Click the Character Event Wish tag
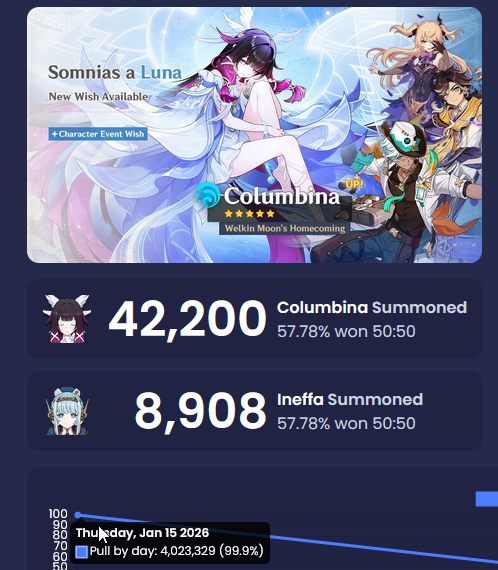This screenshot has height=570, width=498. 98,134
